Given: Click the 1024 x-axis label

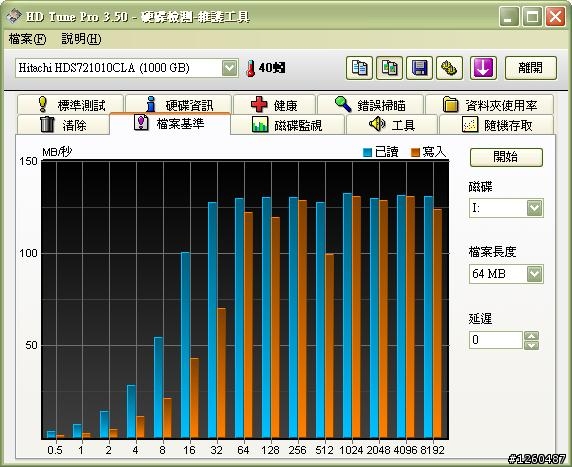Looking at the screenshot, I should click(351, 450).
